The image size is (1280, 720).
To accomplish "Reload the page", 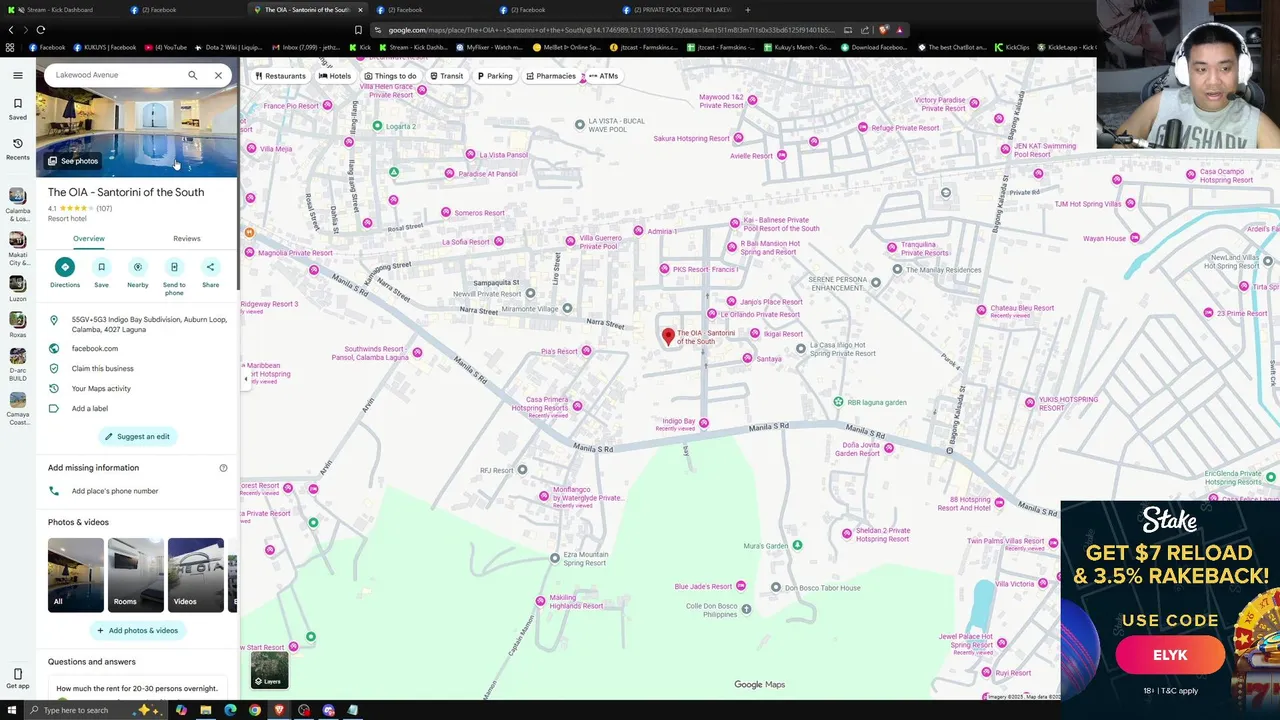I will [x=41, y=30].
